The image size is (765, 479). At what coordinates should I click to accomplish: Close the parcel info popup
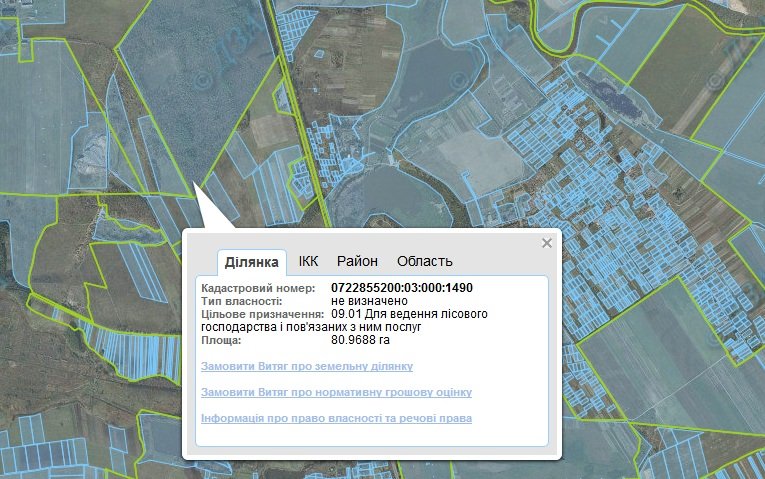tap(546, 243)
